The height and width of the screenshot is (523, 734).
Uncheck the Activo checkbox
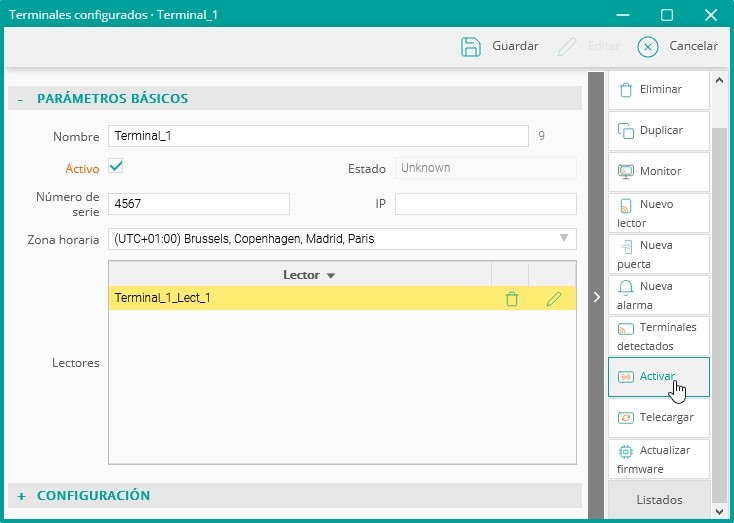(115, 167)
